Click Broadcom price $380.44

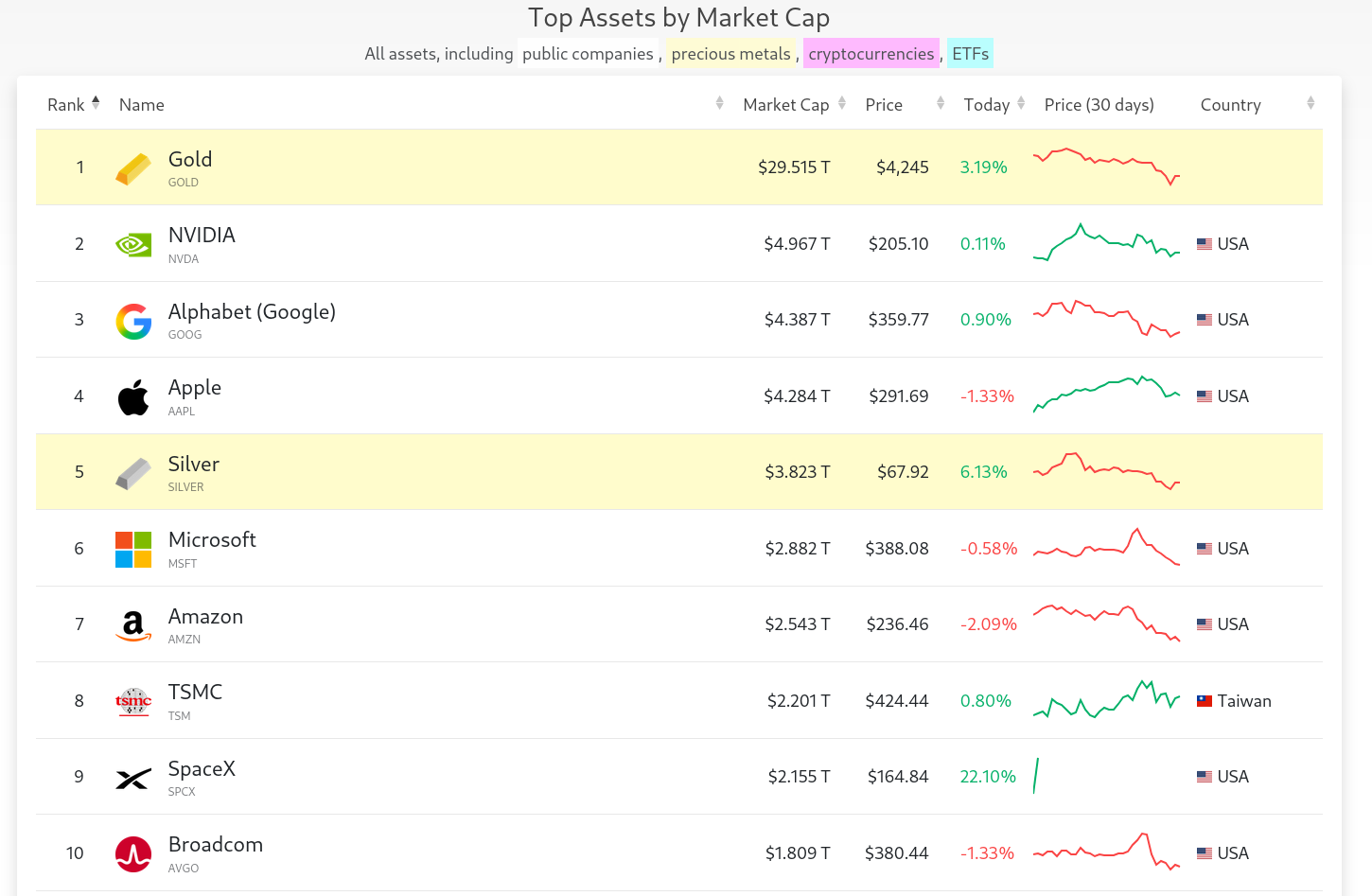coord(897,853)
